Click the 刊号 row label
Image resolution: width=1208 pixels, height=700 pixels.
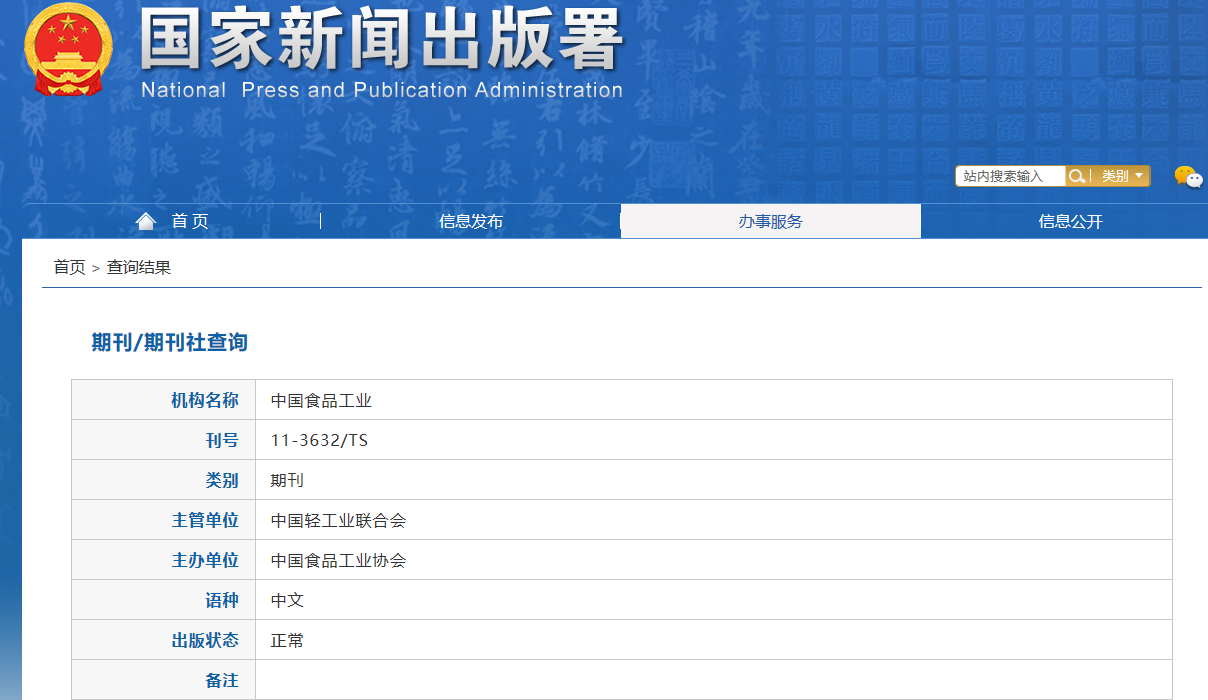click(222, 440)
